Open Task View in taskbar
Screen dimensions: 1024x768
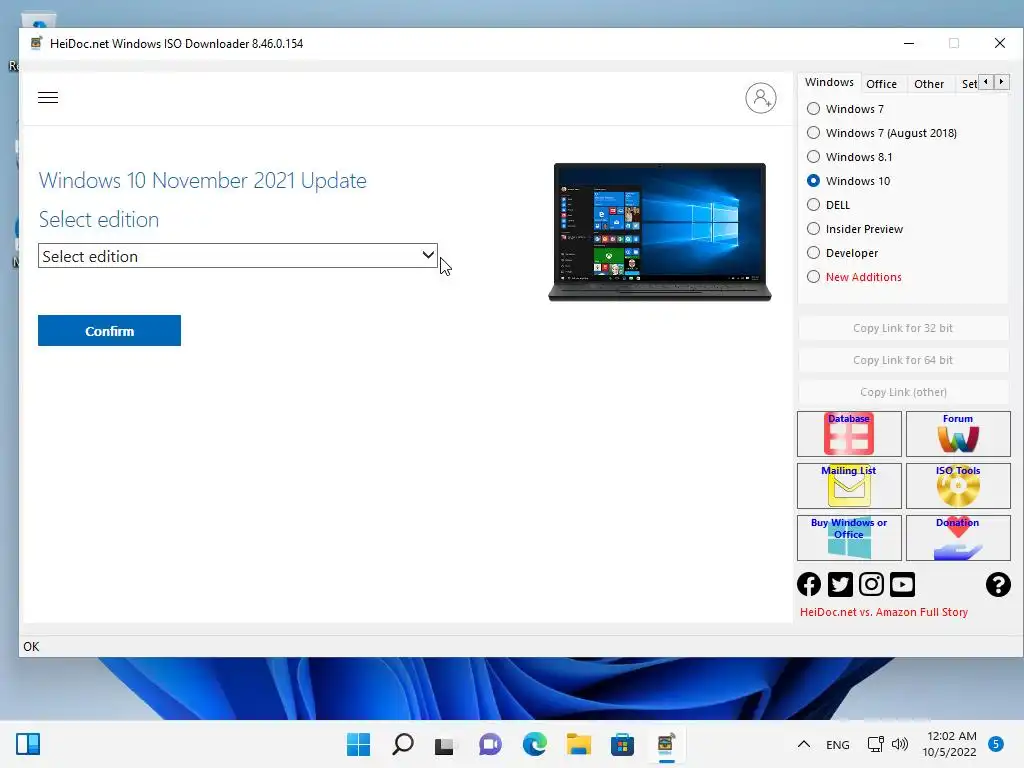tap(445, 744)
